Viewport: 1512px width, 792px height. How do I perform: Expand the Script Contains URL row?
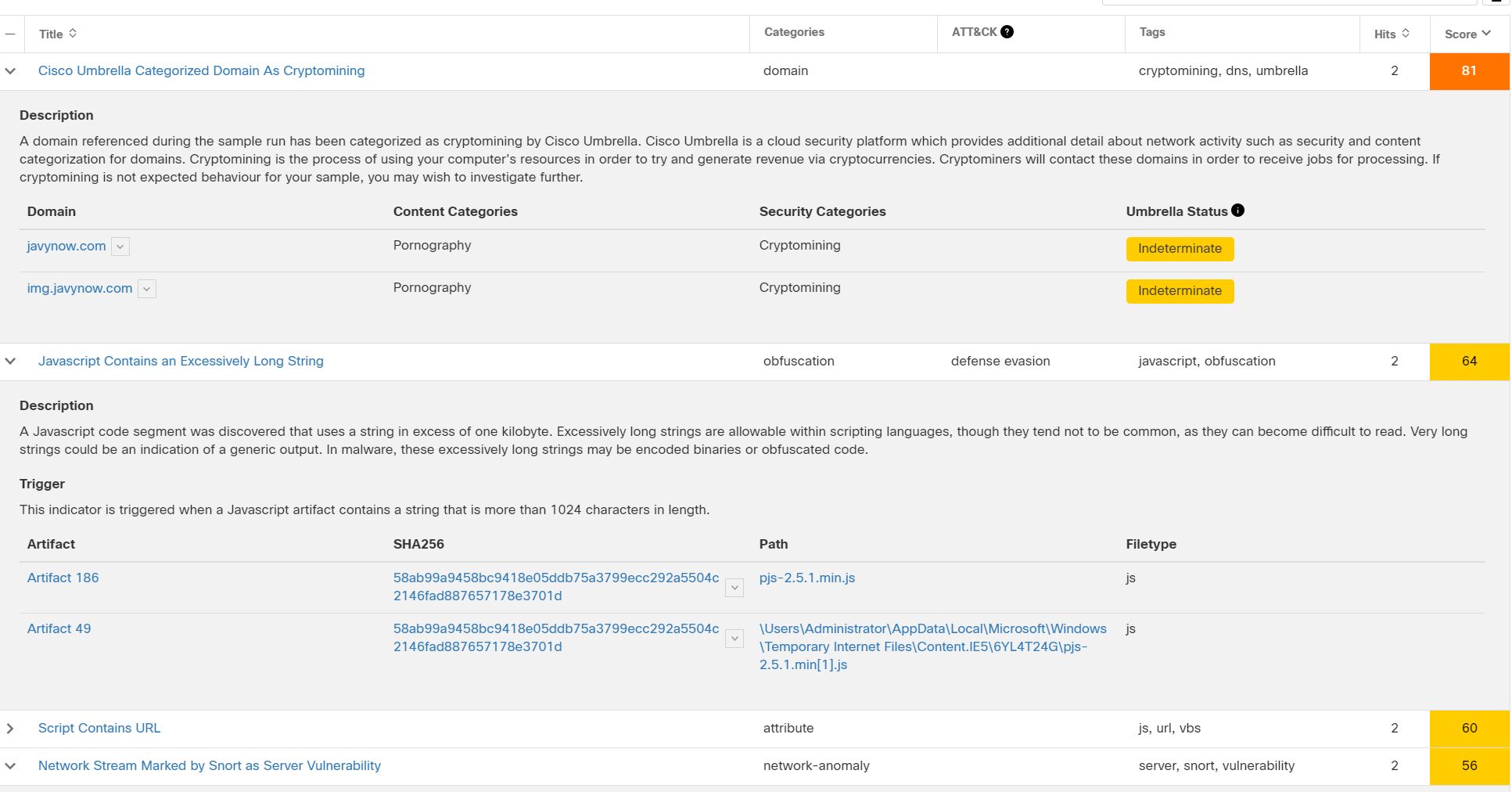(10, 729)
